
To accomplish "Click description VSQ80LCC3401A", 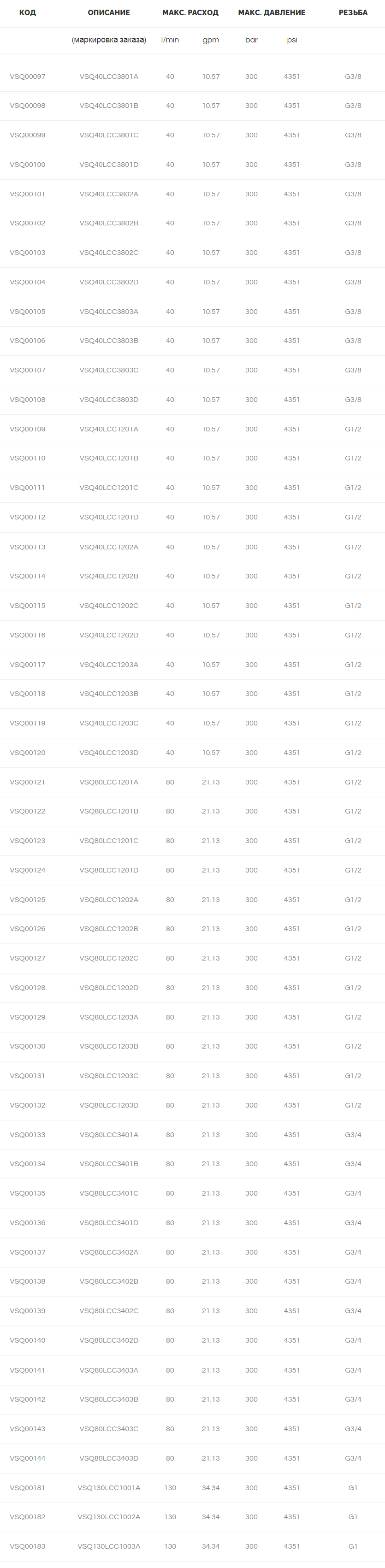I will coord(109,1135).
